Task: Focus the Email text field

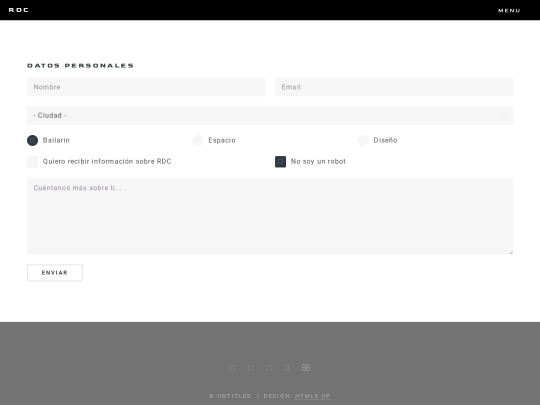Action: 394,87
